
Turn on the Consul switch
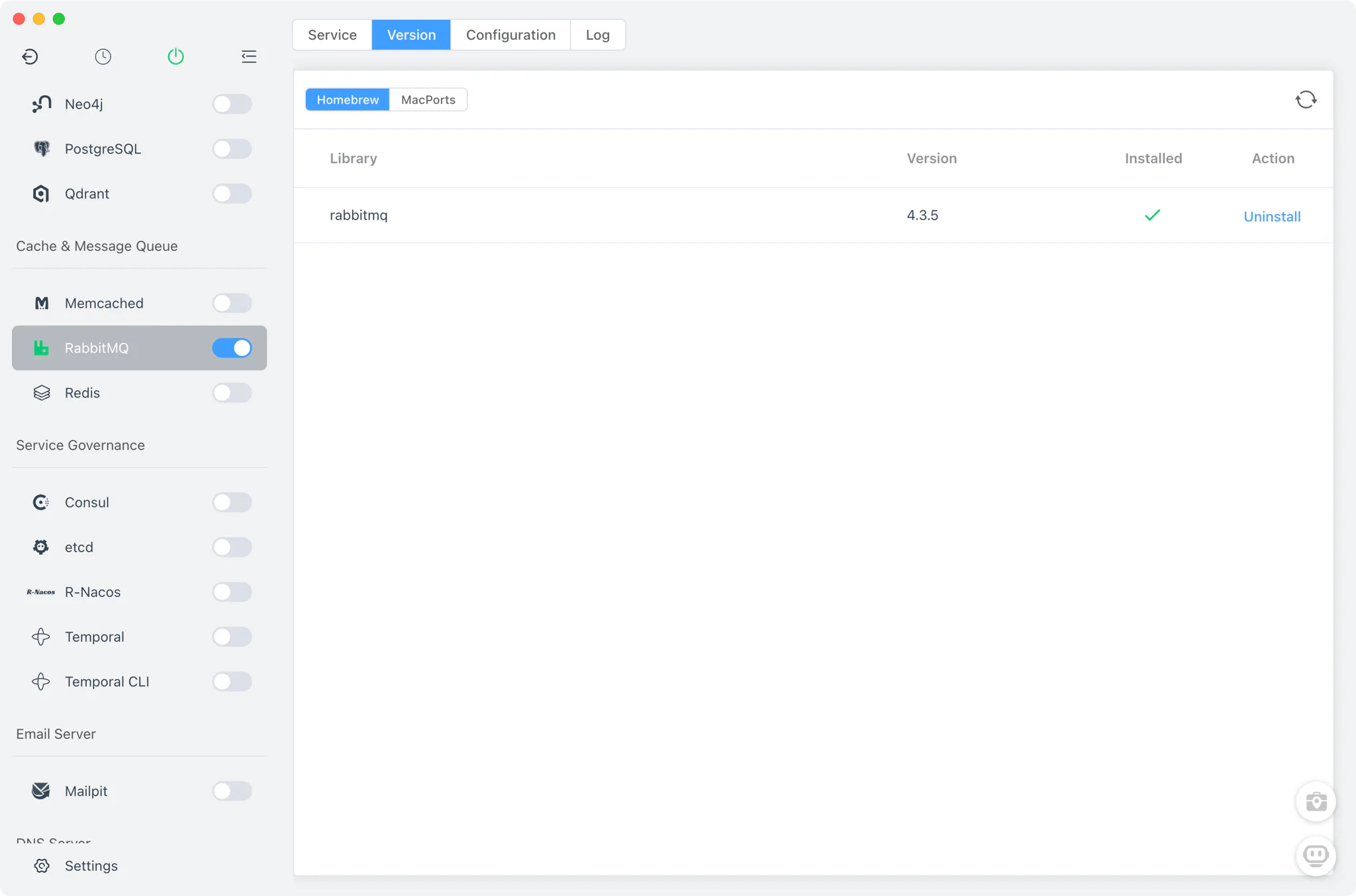pos(232,502)
